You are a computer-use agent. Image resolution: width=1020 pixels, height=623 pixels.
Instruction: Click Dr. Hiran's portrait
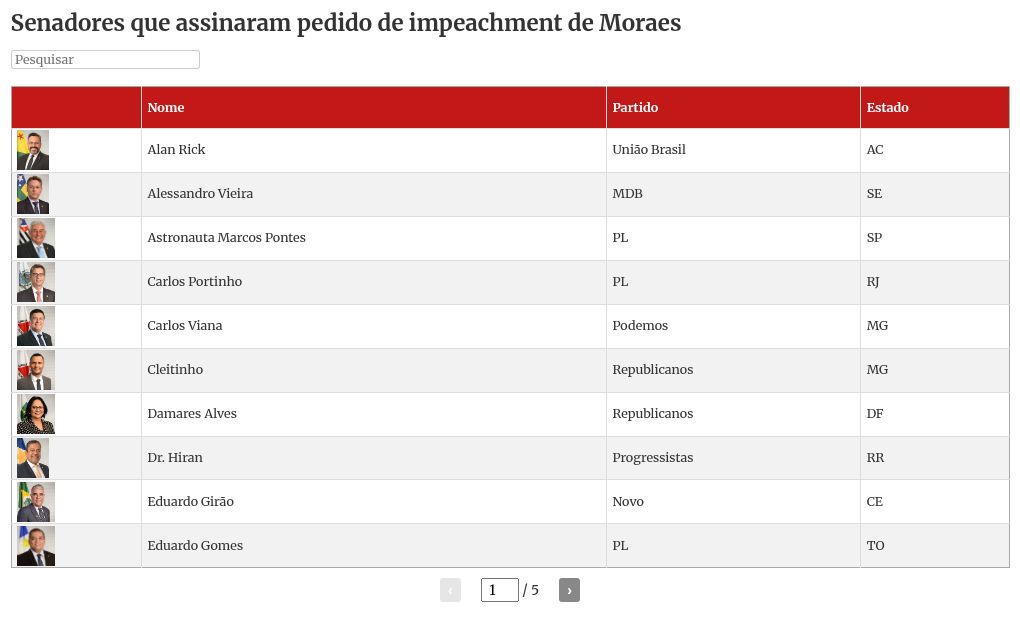coord(33,458)
